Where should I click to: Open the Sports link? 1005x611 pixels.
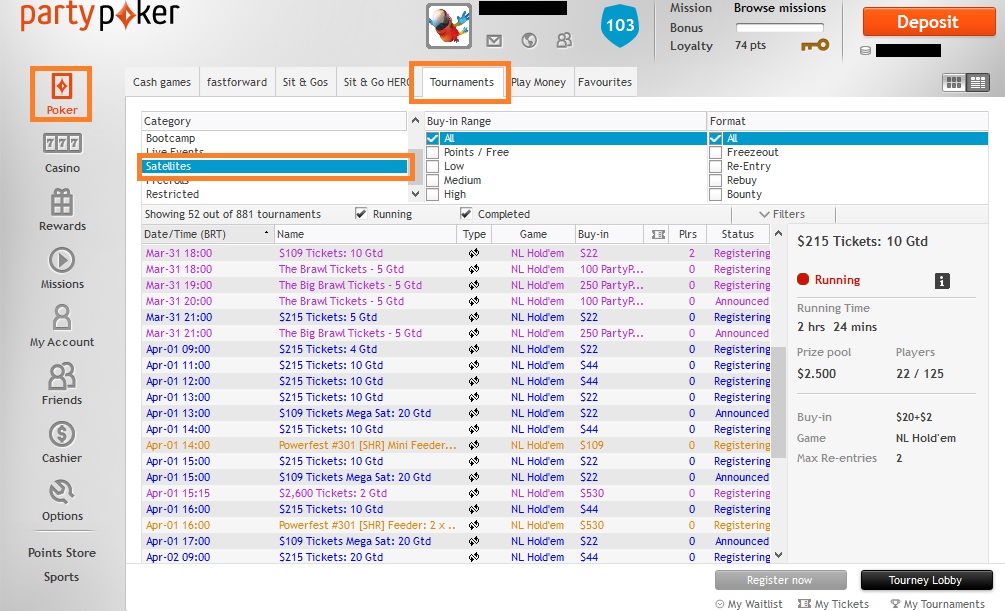62,577
